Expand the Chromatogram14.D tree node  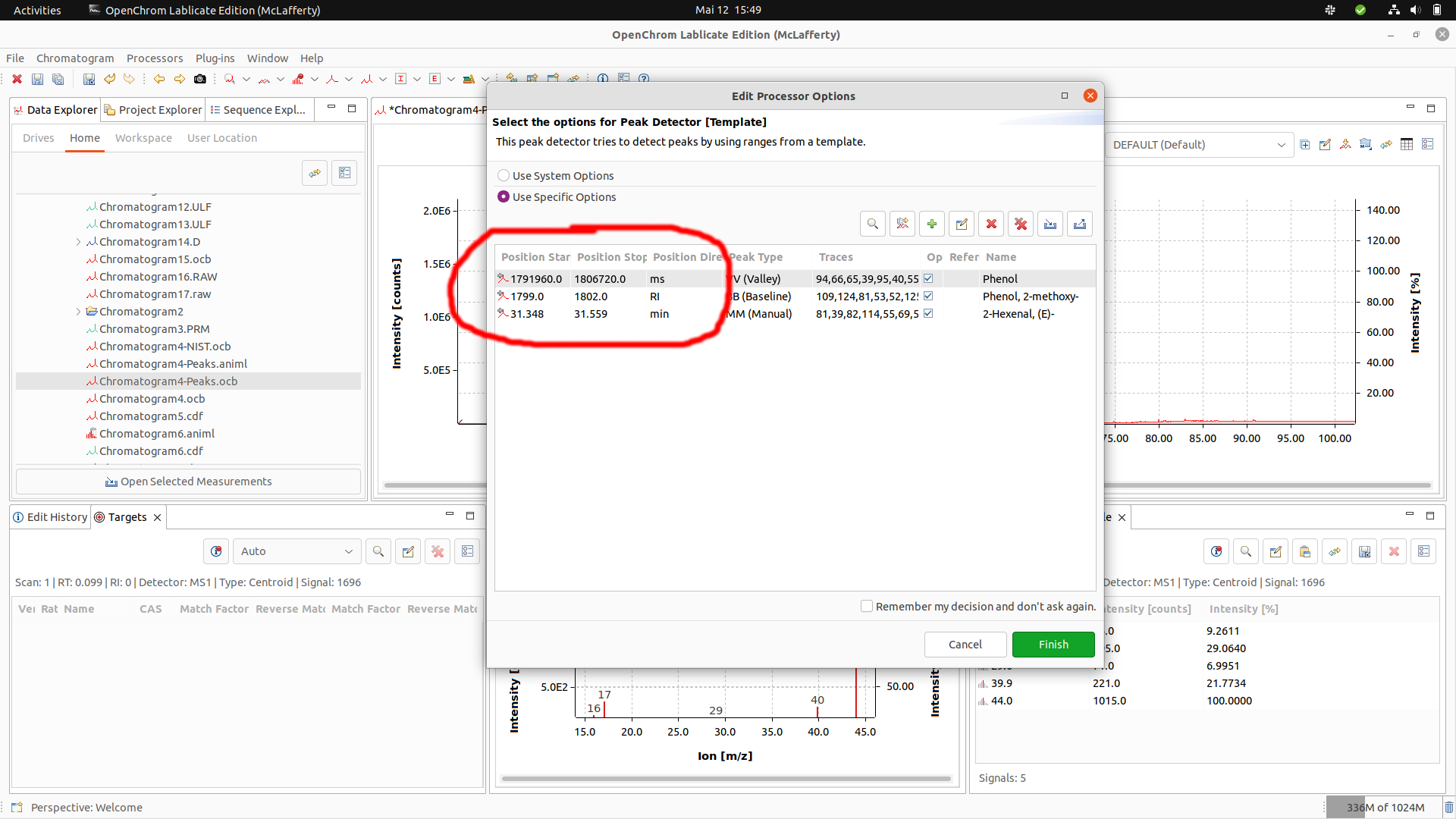[78, 241]
